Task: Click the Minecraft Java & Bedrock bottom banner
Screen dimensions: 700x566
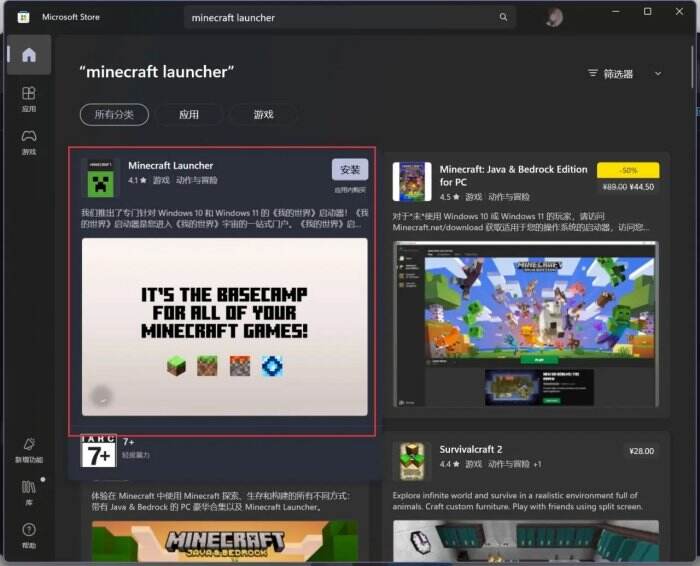Action: tap(225, 541)
